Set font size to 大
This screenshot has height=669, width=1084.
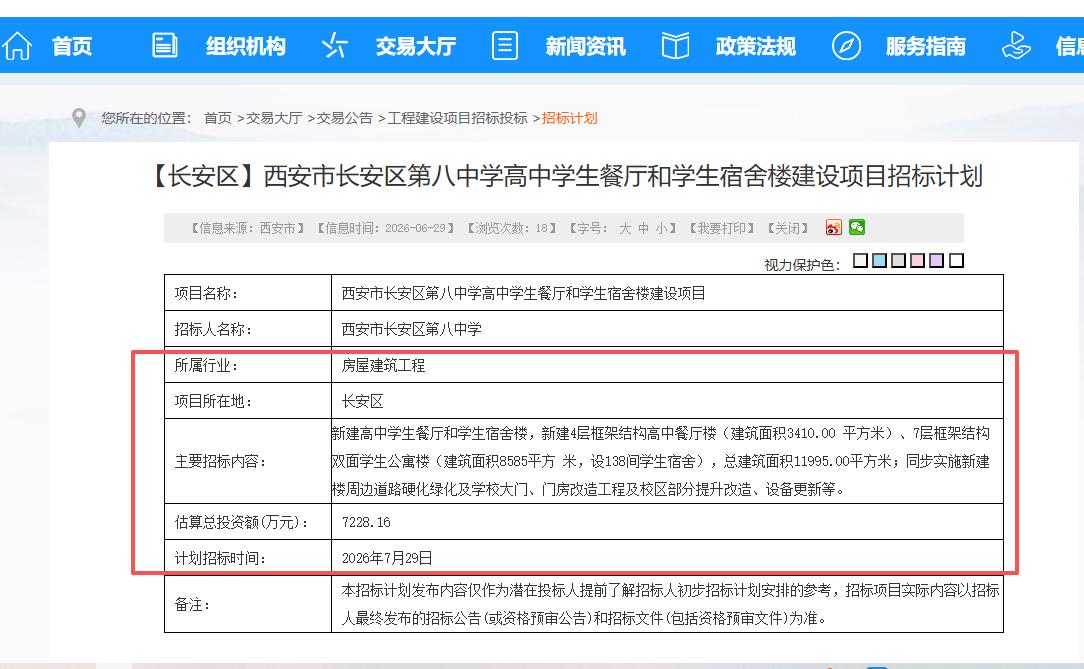click(625, 228)
